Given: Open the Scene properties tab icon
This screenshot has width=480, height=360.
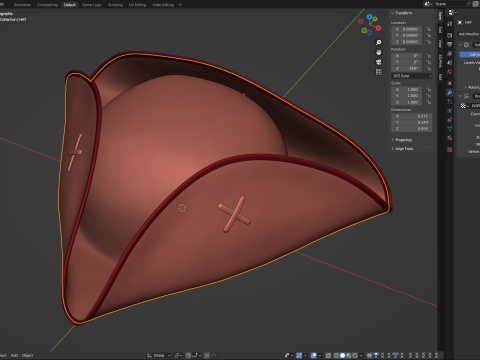Looking at the screenshot, I should 450,63.
